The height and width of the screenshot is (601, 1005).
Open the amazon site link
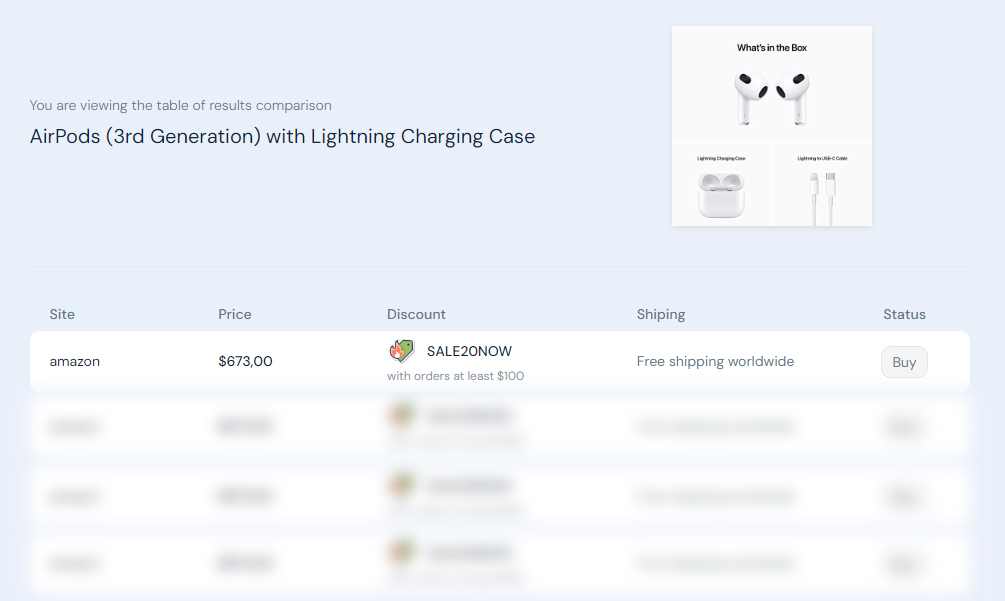pyautogui.click(x=74, y=361)
